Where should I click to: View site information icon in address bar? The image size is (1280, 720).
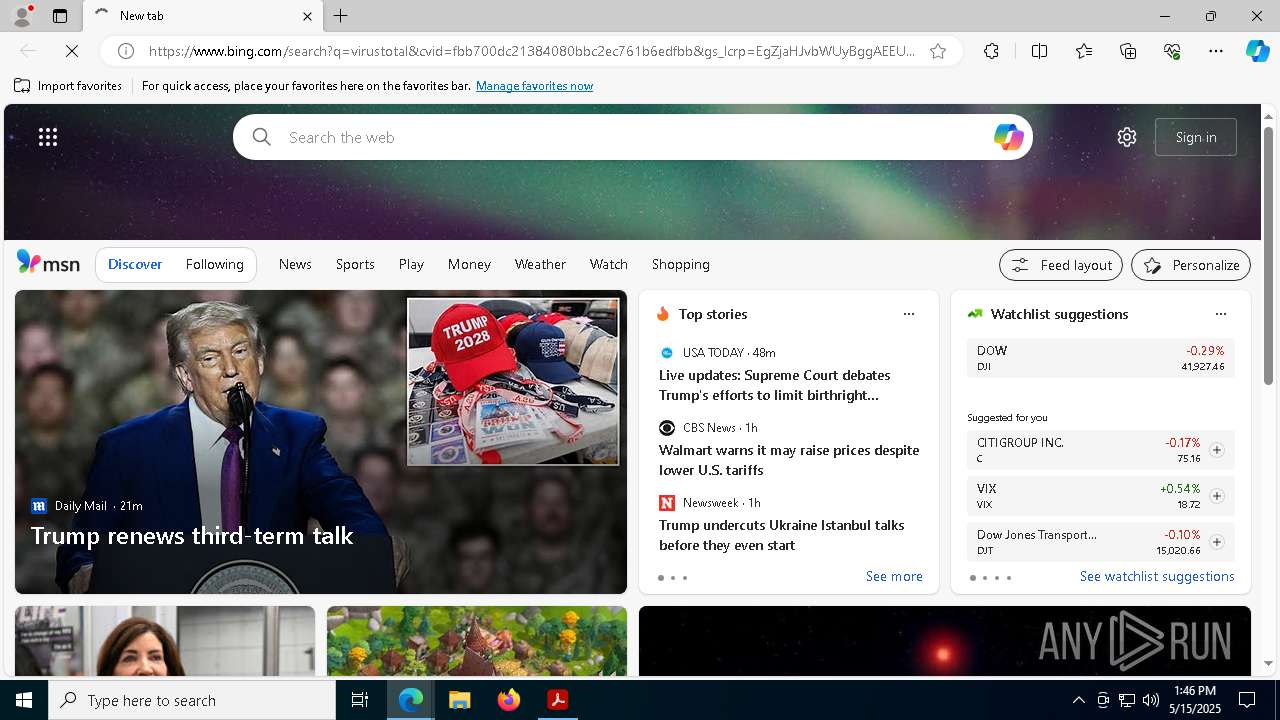126,51
